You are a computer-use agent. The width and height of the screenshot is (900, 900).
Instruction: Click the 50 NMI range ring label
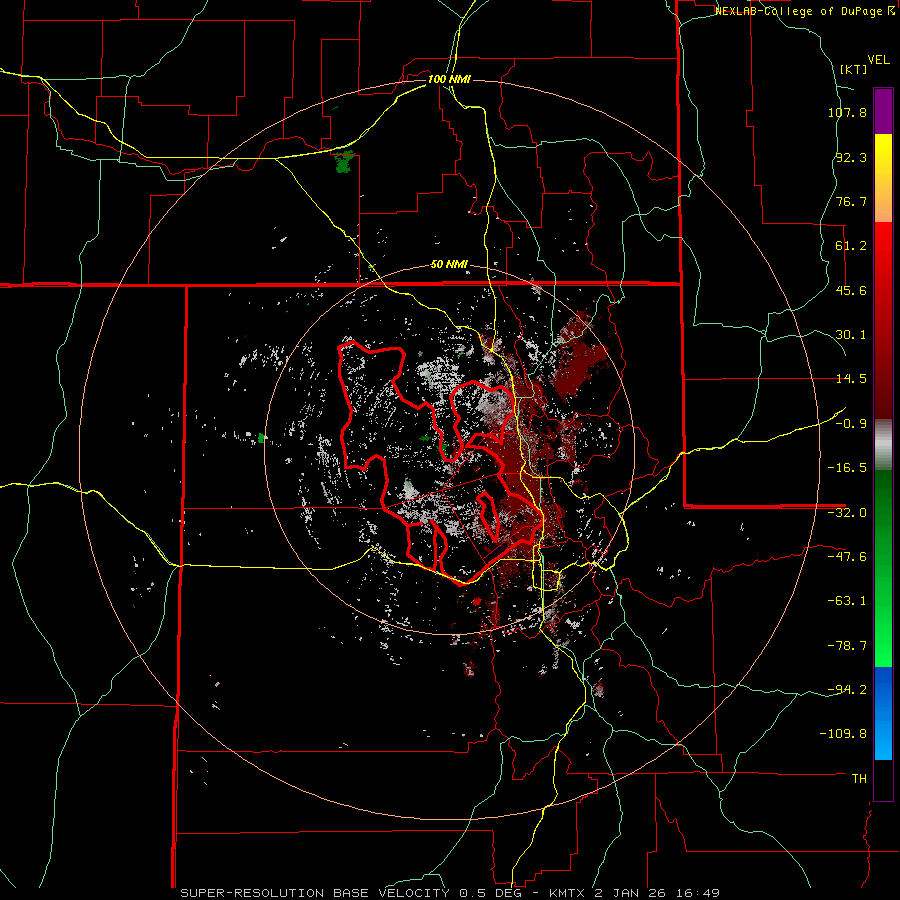(449, 265)
